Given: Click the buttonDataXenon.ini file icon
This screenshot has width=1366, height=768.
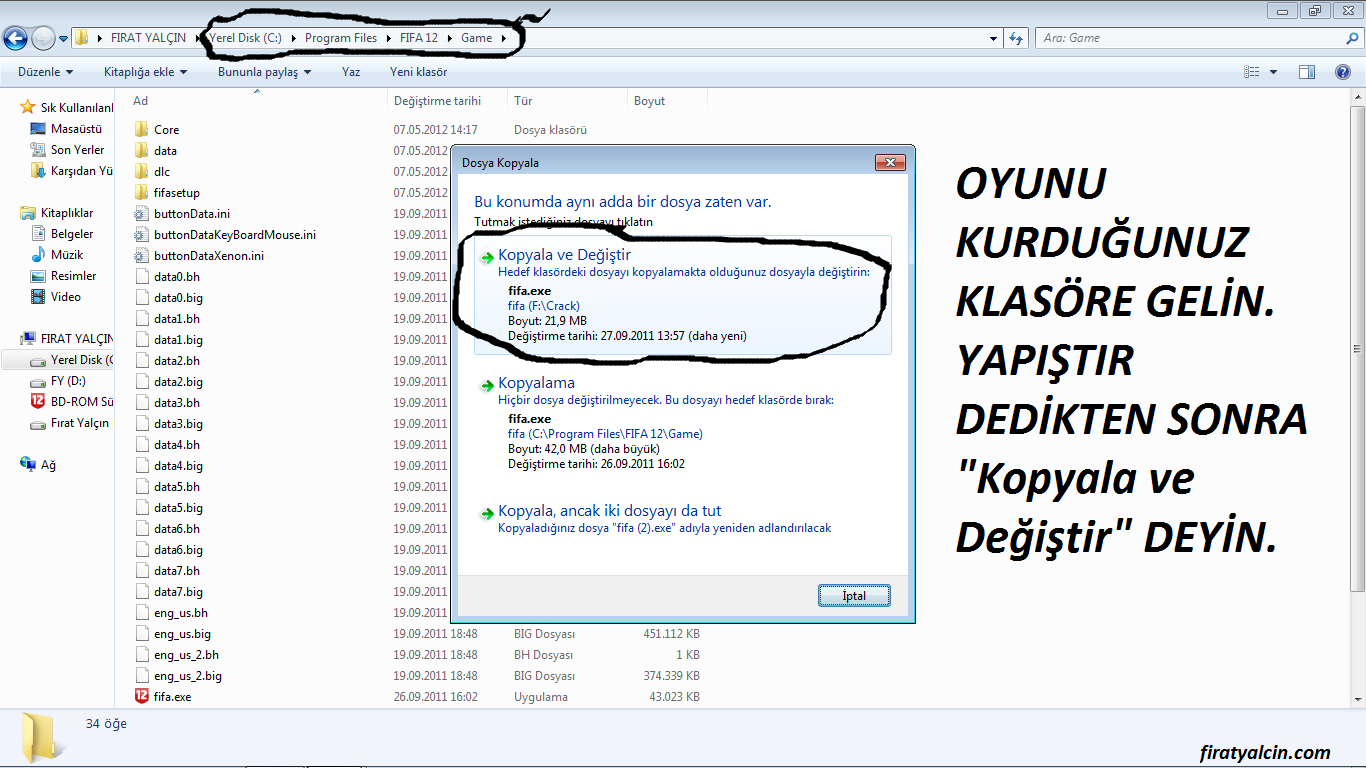Looking at the screenshot, I should coord(141,255).
